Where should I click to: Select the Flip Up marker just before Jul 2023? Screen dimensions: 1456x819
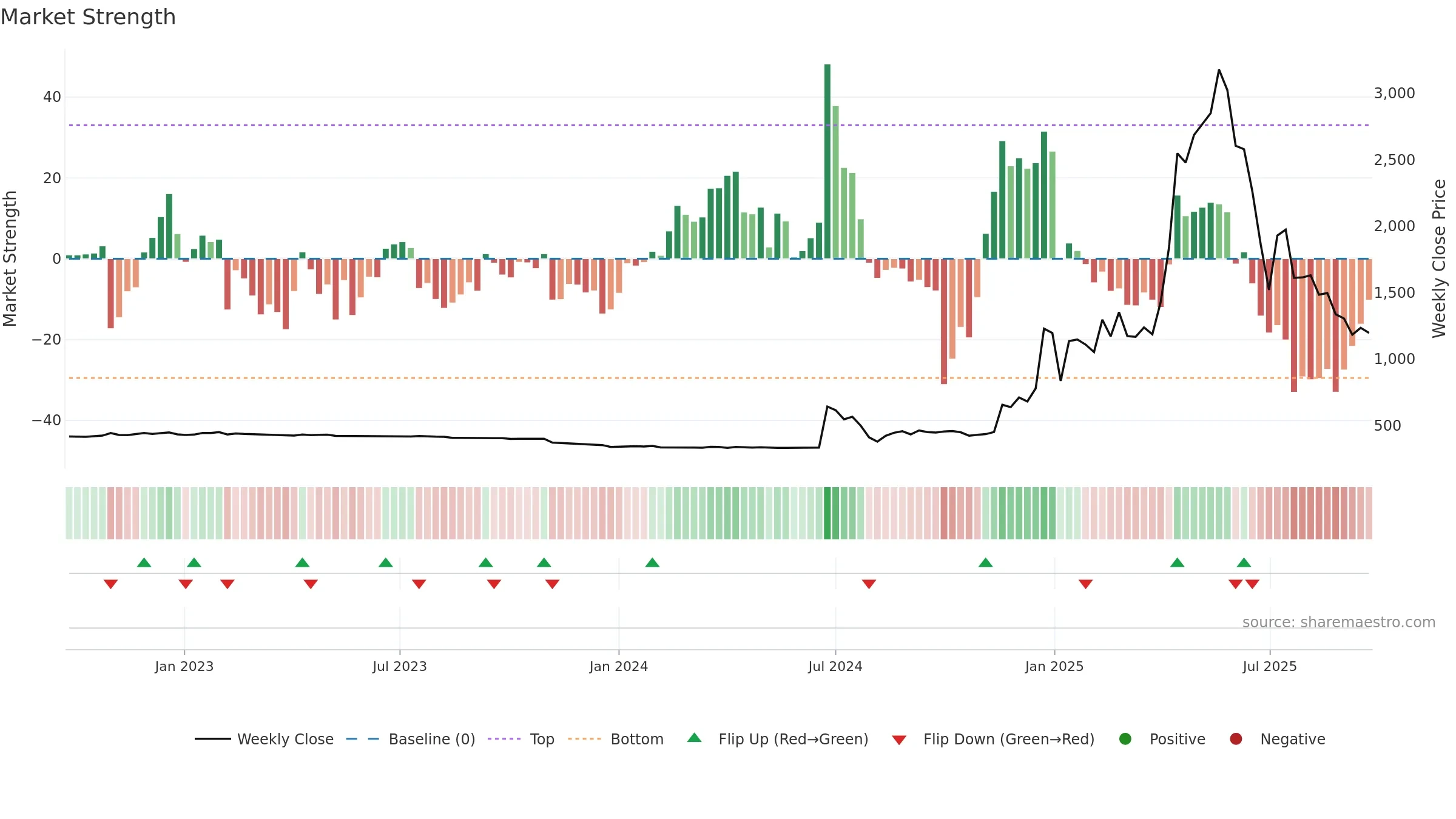(x=385, y=562)
